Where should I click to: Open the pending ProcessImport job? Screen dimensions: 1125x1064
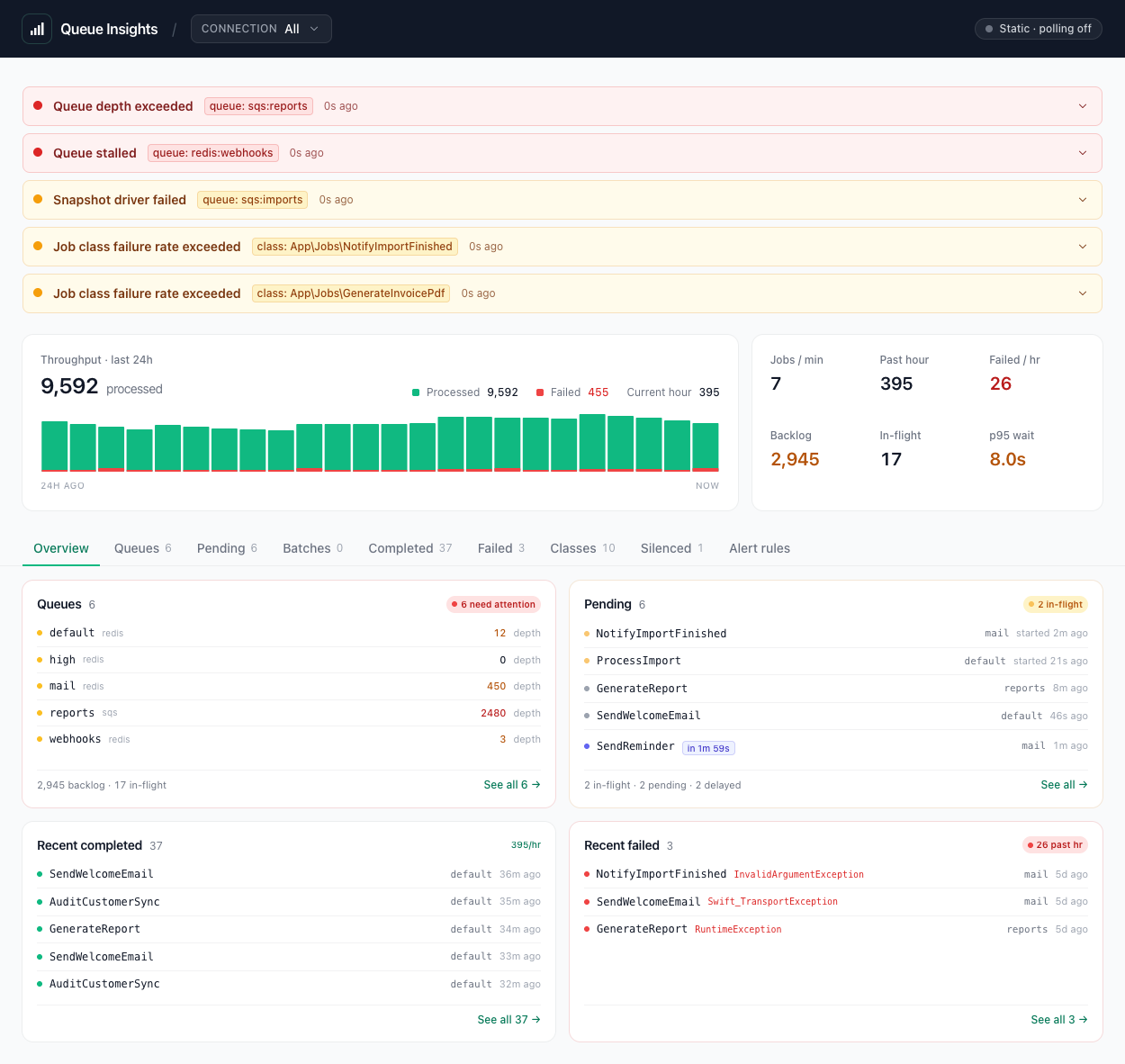836,661
